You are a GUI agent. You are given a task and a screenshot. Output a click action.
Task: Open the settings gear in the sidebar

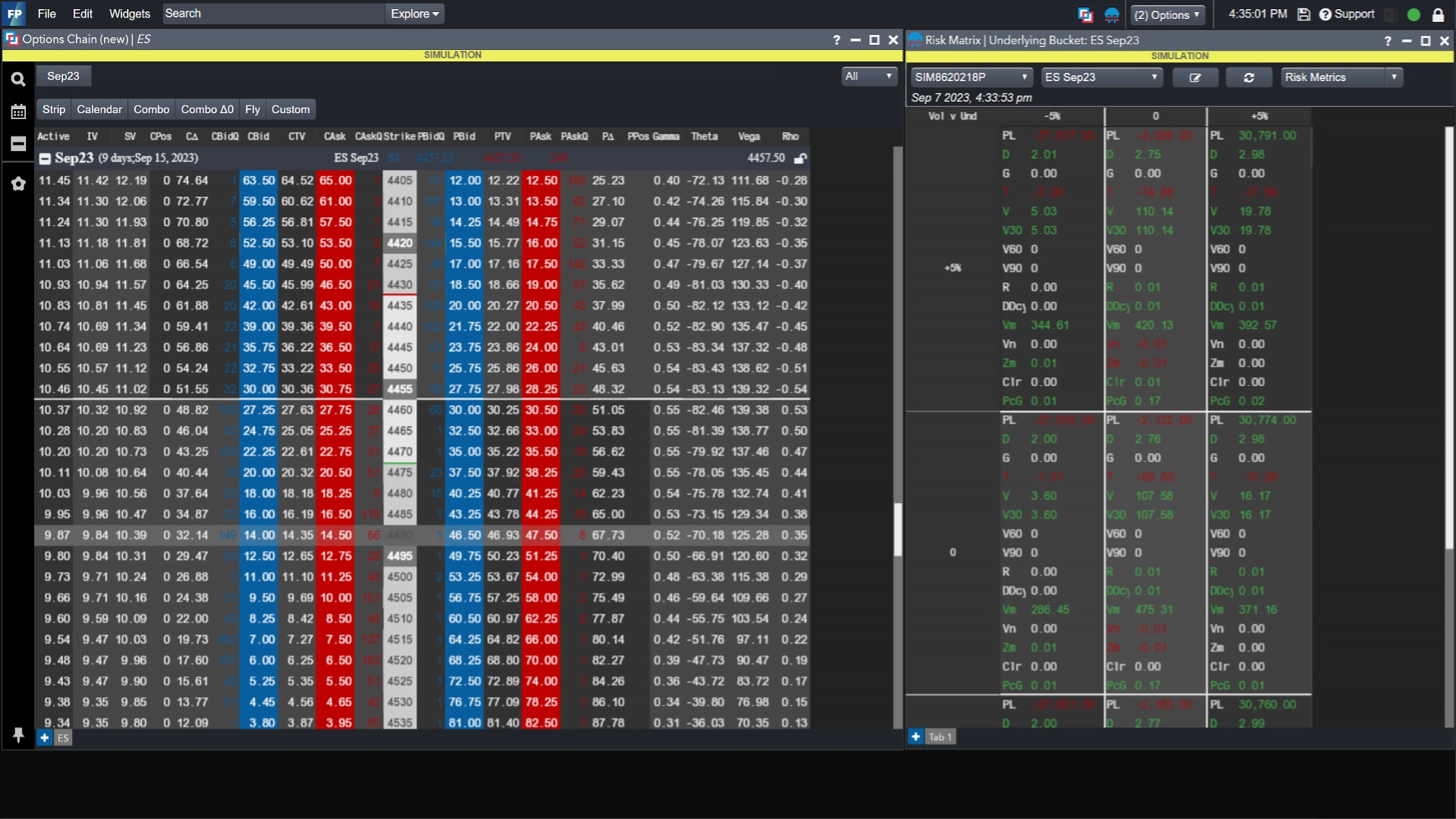[18, 184]
